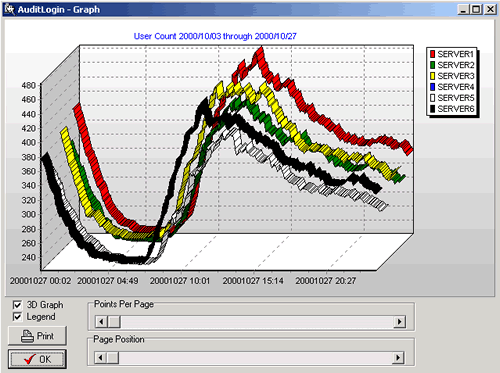Click the Print button's label
Viewport: 500px width, 373px height.
click(x=45, y=336)
